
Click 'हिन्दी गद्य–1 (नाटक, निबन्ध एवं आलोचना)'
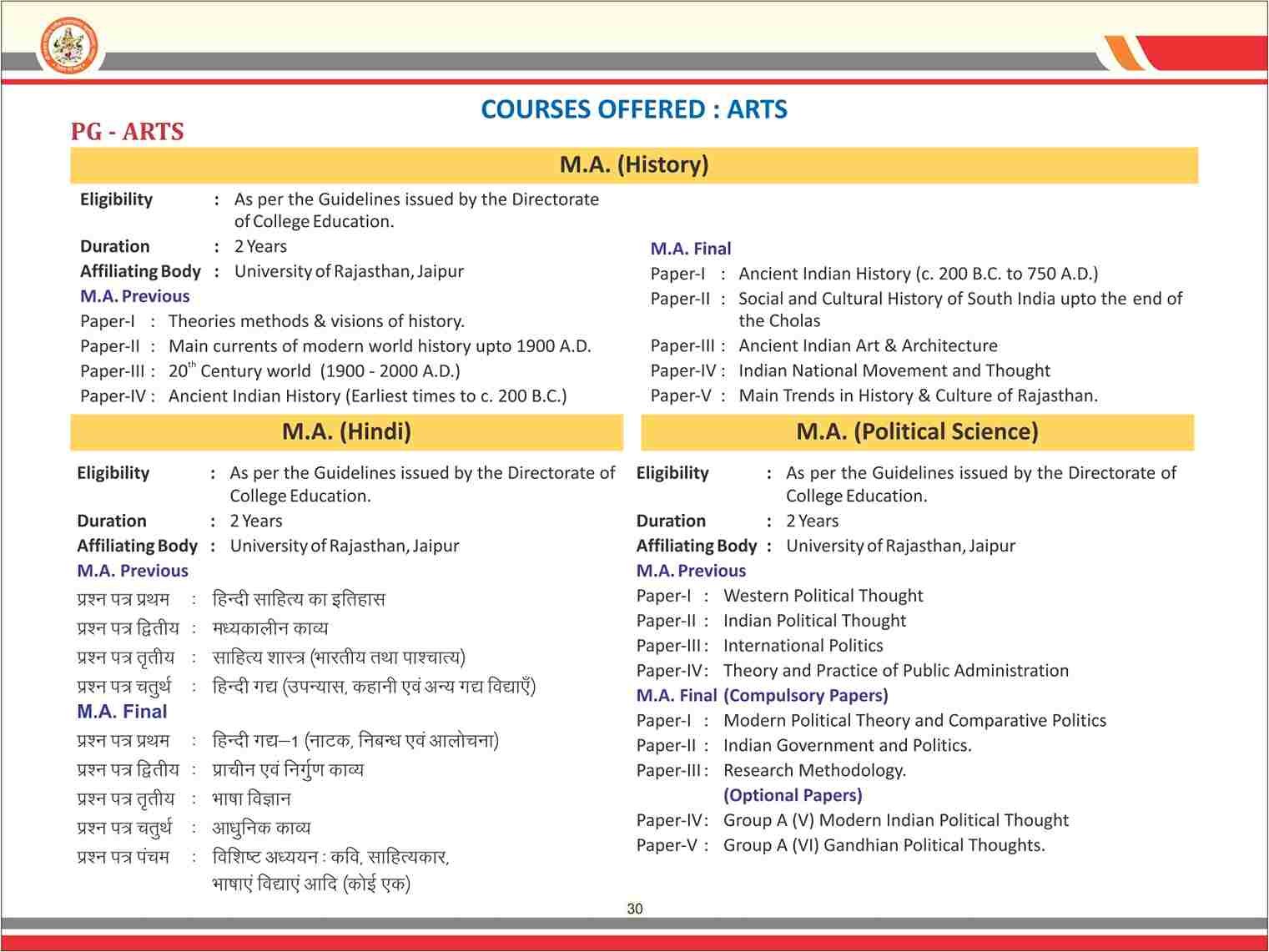355,741
